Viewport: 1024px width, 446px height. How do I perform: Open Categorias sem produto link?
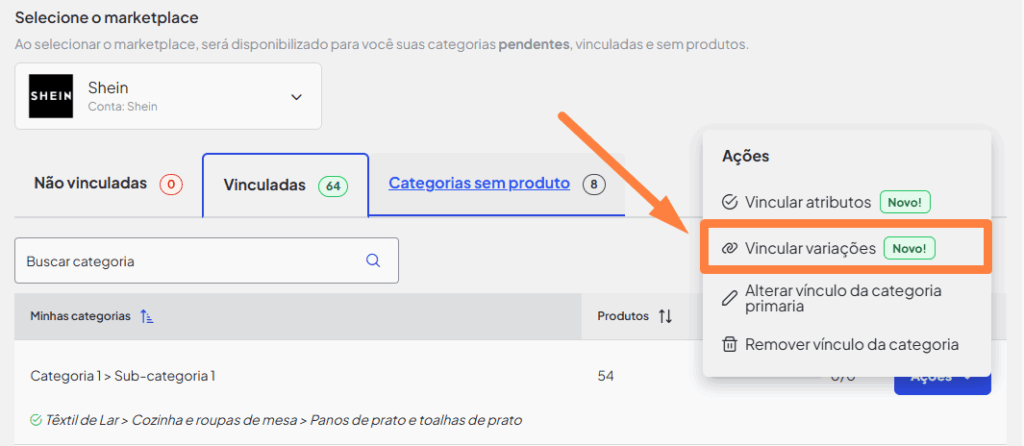(479, 183)
